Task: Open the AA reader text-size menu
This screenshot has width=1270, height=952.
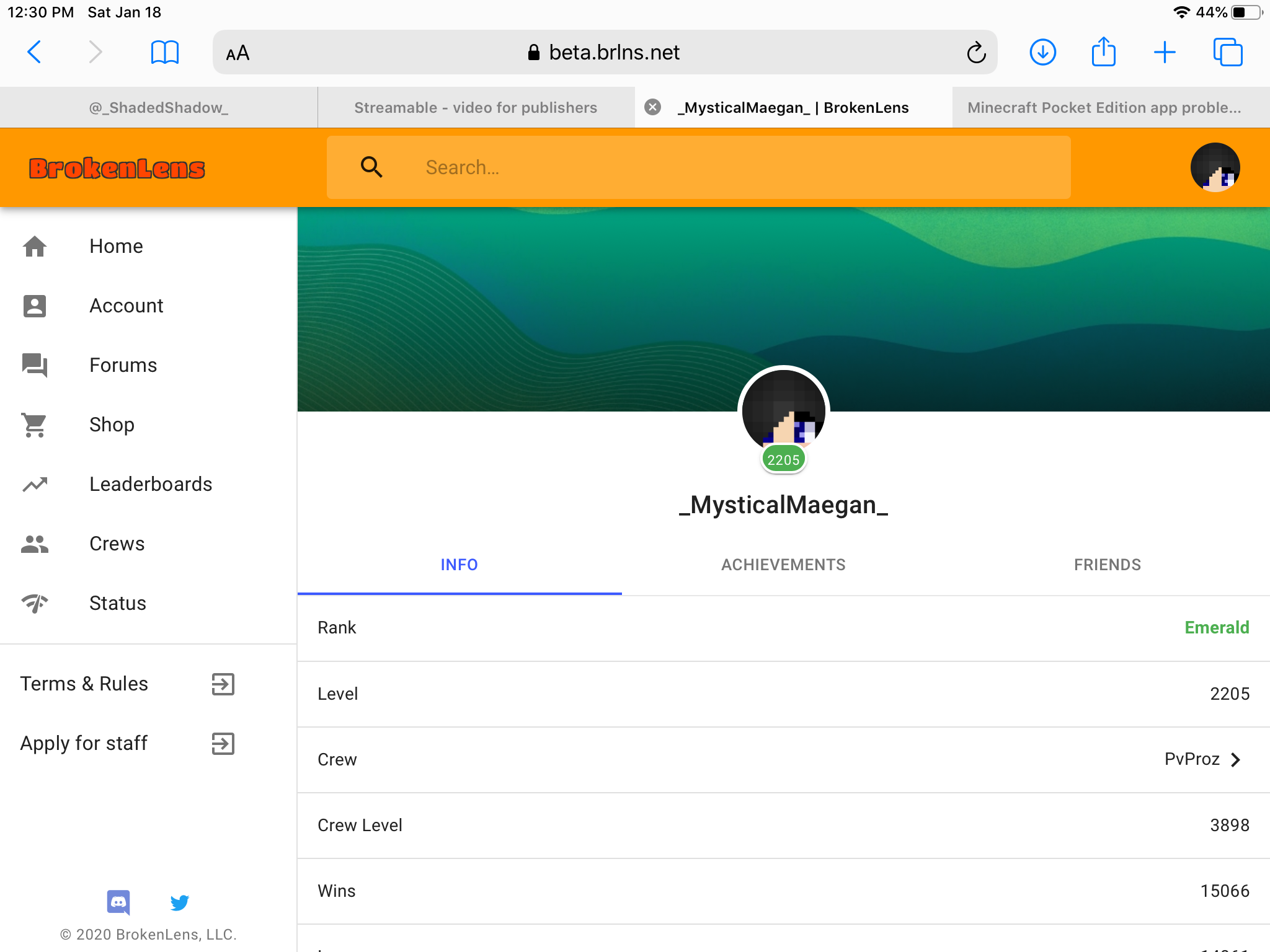Action: pyautogui.click(x=238, y=53)
